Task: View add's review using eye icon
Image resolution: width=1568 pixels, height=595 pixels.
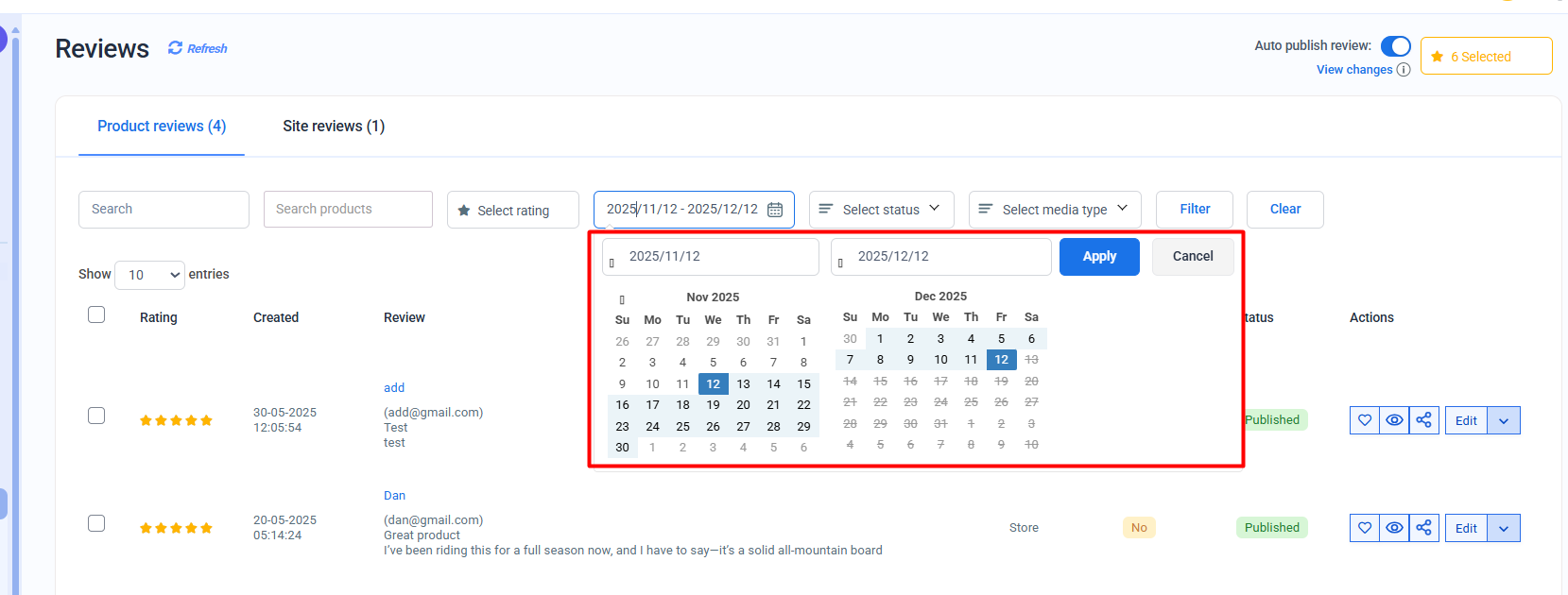Action: pyautogui.click(x=1394, y=420)
